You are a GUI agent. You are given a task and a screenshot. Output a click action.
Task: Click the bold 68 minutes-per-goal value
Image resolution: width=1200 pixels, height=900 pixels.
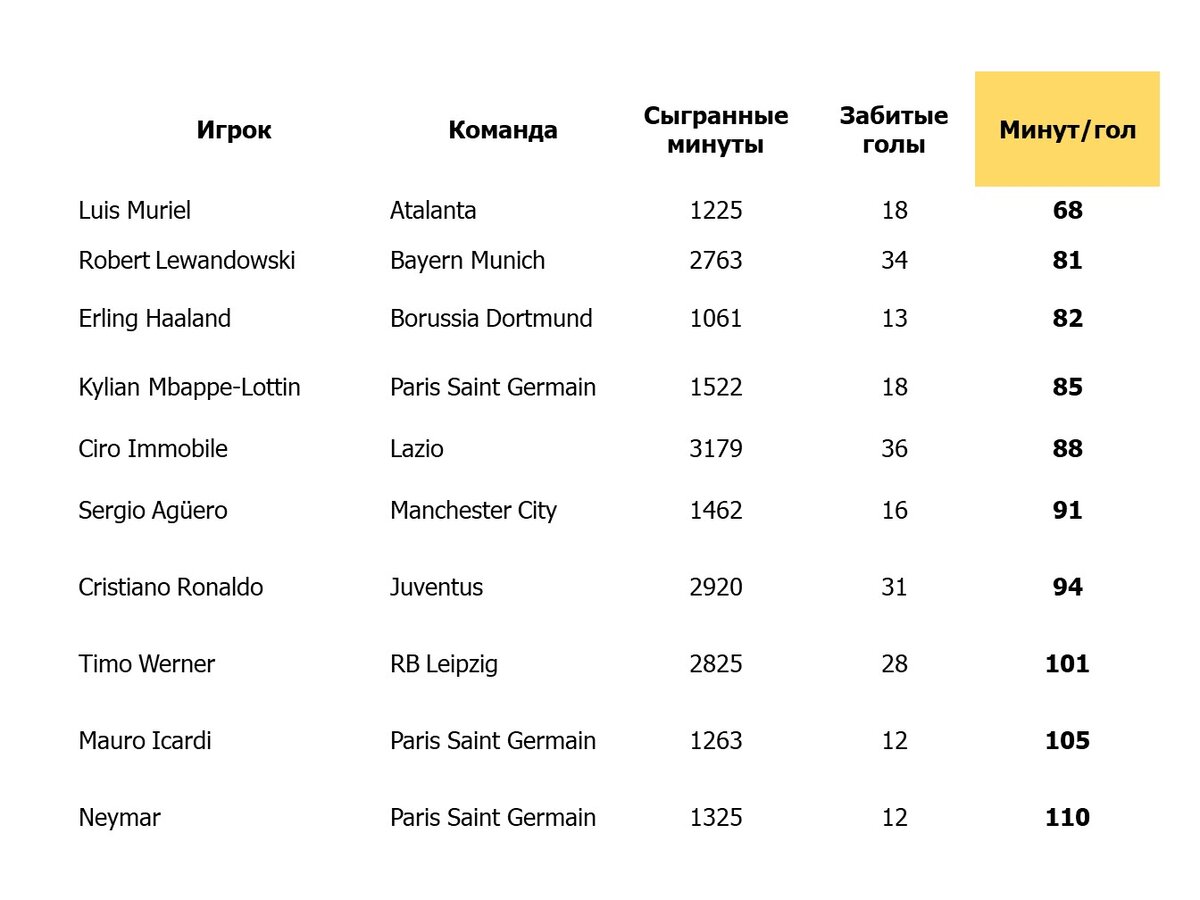point(1067,210)
